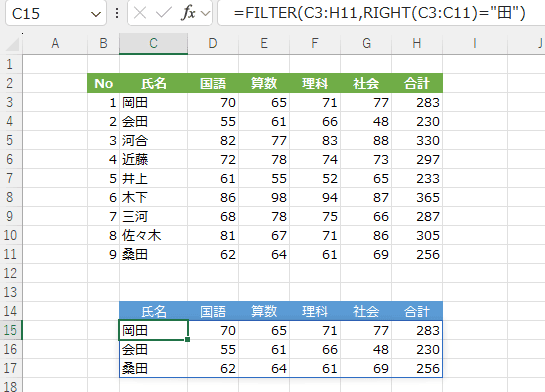The width and height of the screenshot is (545, 392).
Task: Select the Name Box showing C15
Action: [56, 13]
